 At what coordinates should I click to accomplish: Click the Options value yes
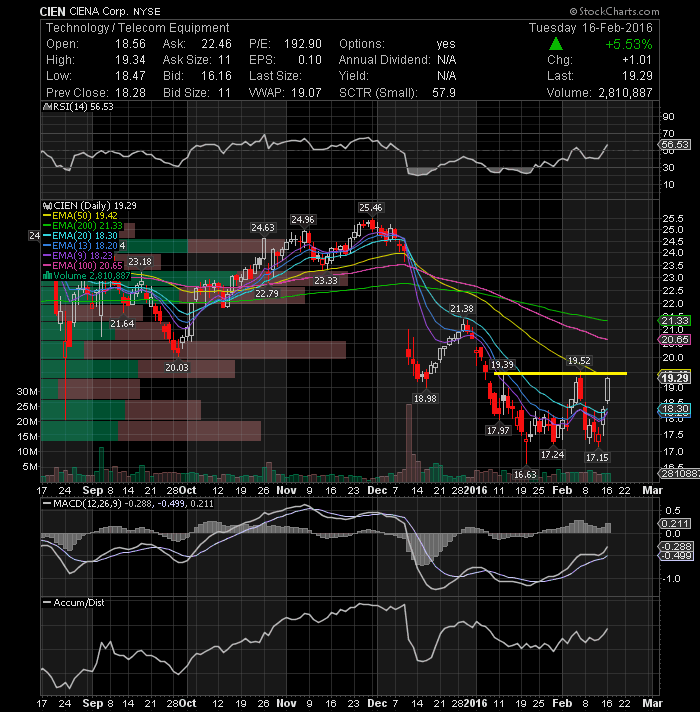[446, 44]
